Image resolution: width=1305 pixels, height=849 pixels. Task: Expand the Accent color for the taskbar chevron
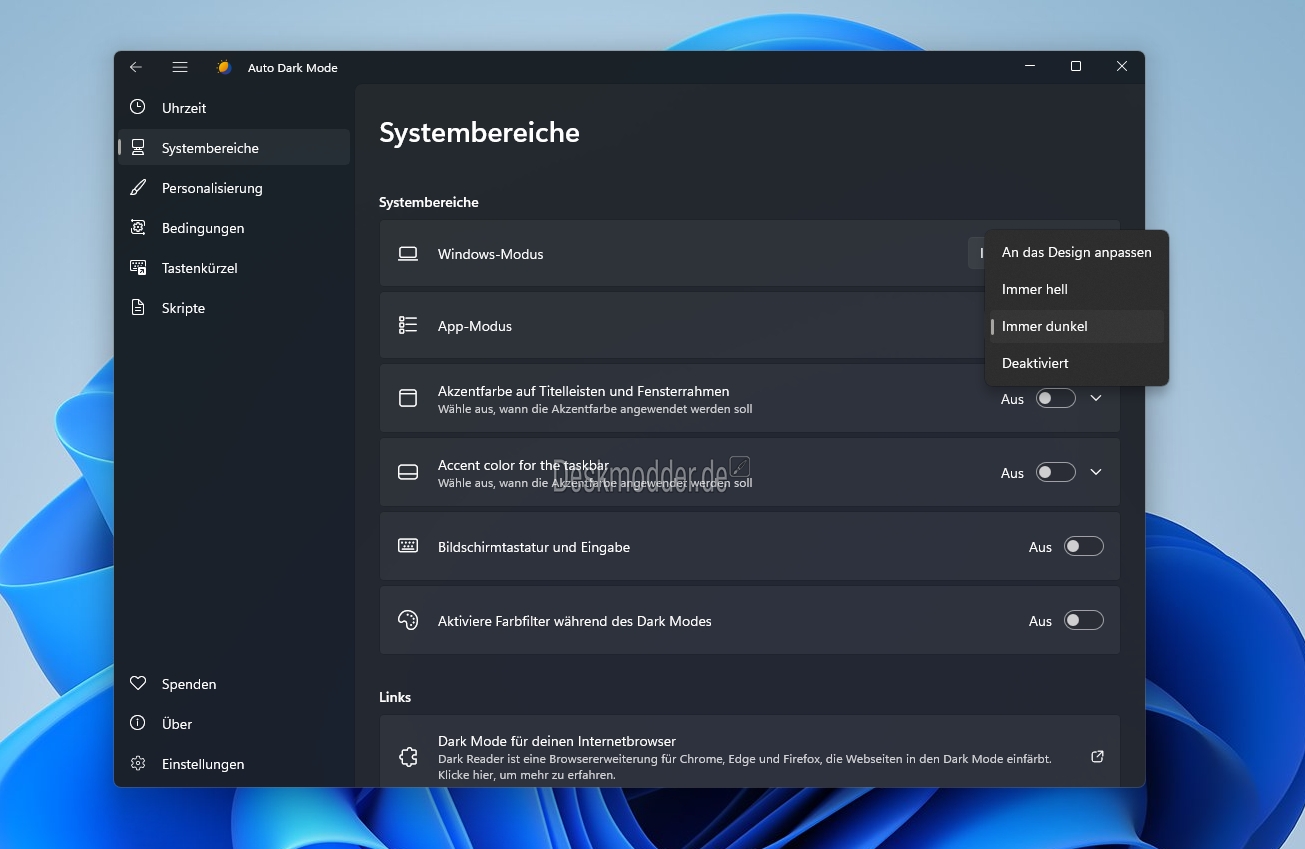(x=1096, y=472)
